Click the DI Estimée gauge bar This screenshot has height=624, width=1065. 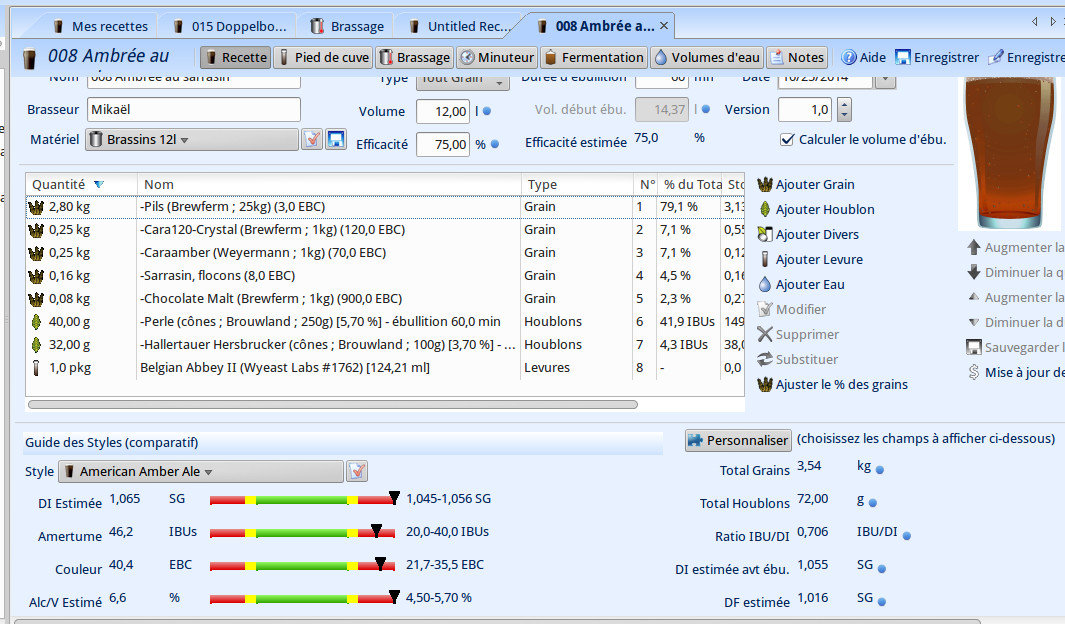tap(303, 500)
